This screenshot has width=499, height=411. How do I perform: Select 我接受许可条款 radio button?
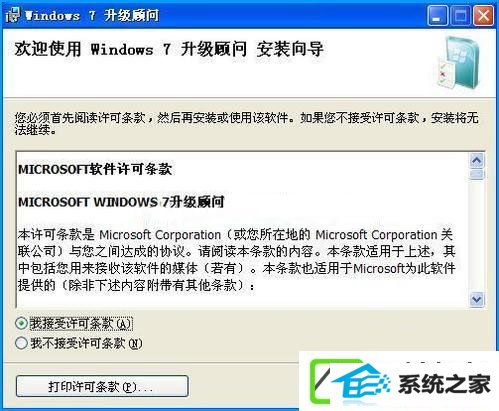click(x=21, y=323)
